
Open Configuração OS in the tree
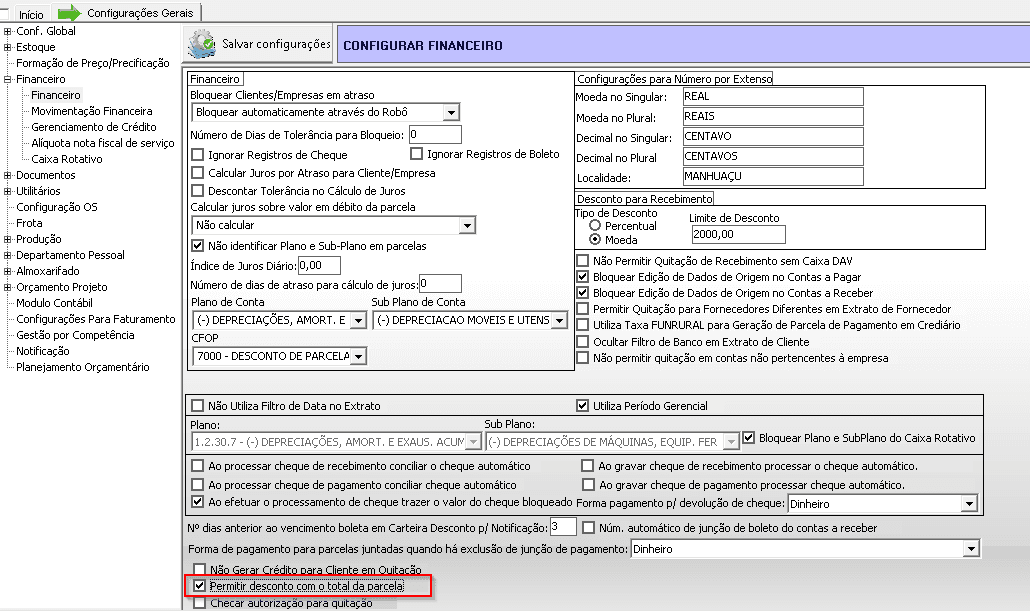pos(56,207)
